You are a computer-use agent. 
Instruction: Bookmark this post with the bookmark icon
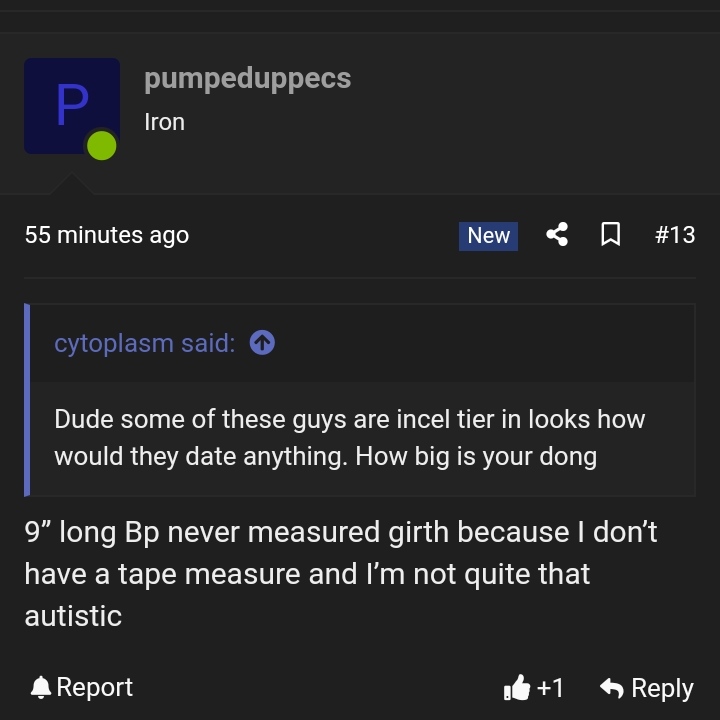coord(611,235)
